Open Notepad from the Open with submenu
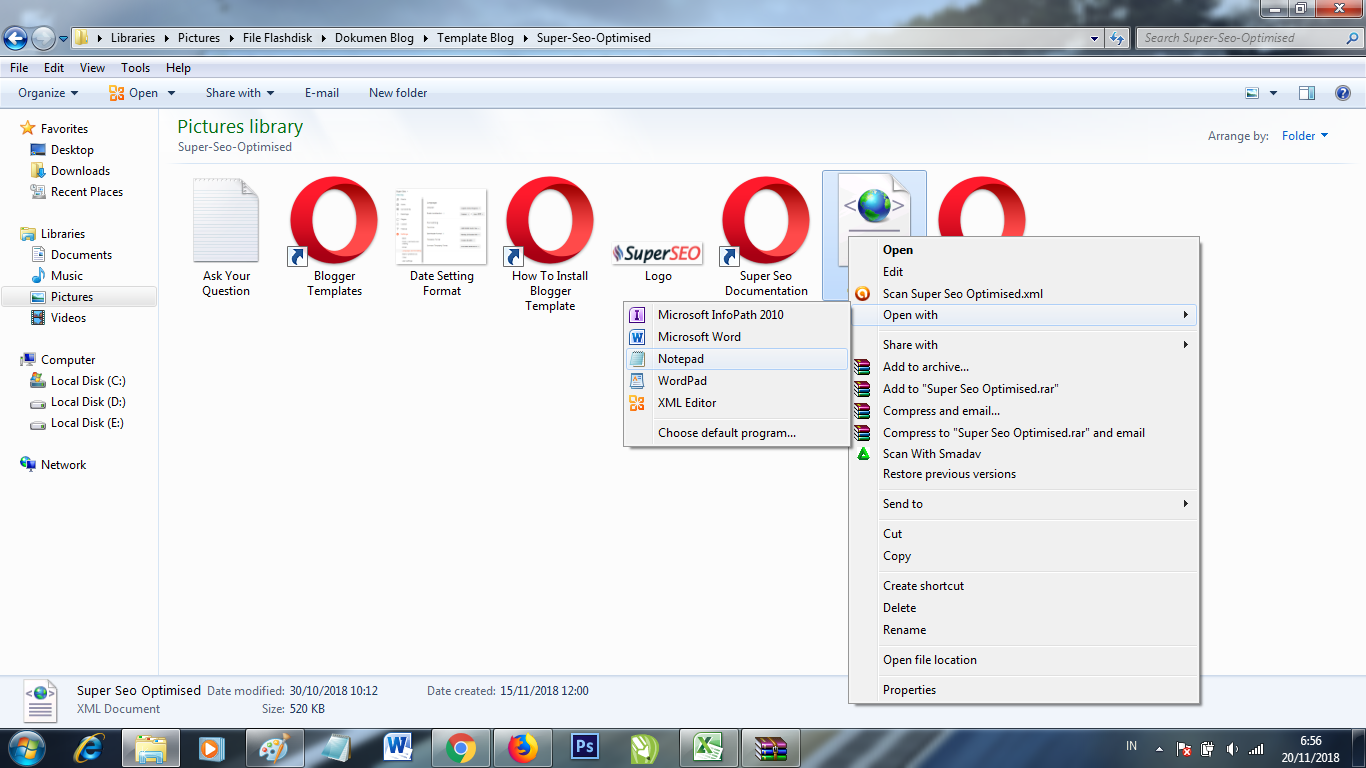 coord(737,359)
